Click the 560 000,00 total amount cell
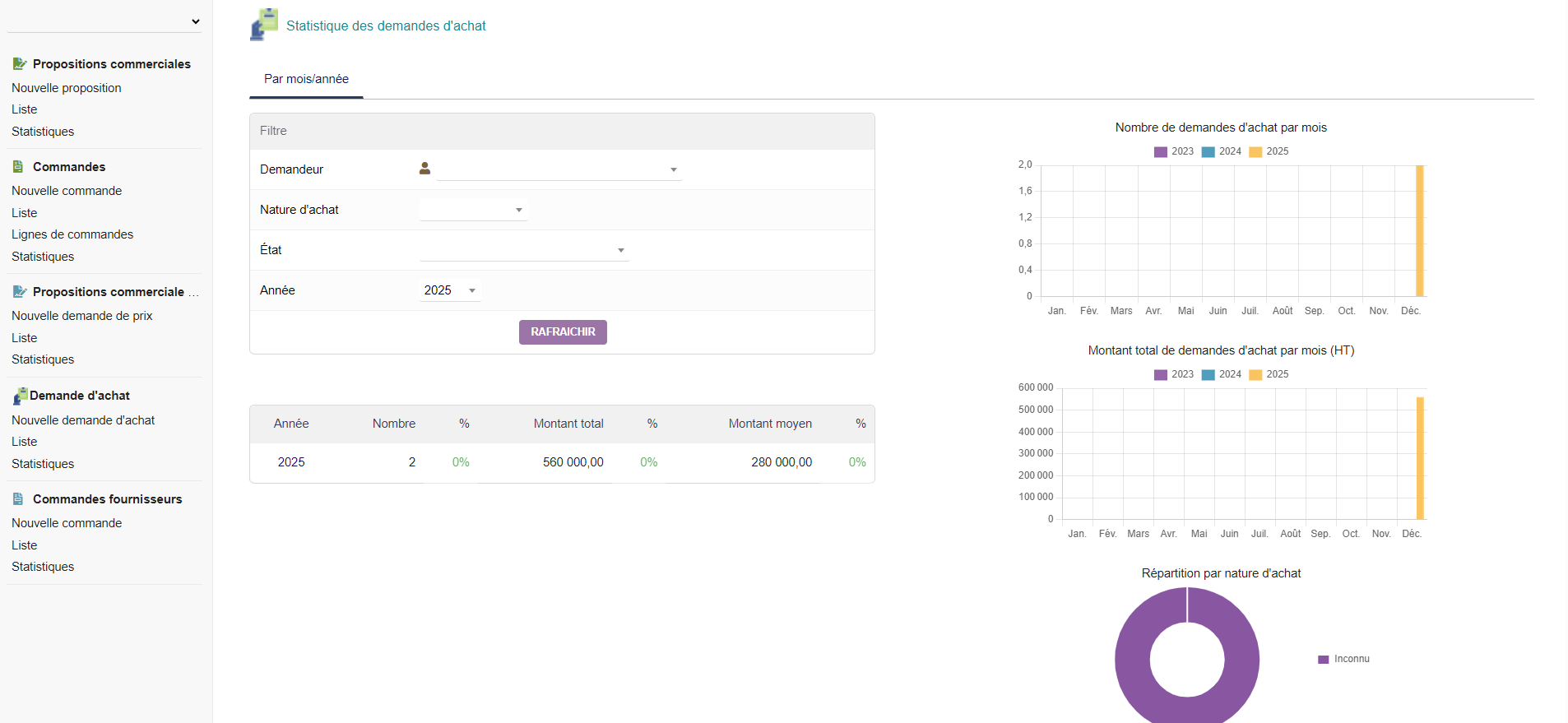Image resolution: width=1568 pixels, height=723 pixels. [x=573, y=462]
